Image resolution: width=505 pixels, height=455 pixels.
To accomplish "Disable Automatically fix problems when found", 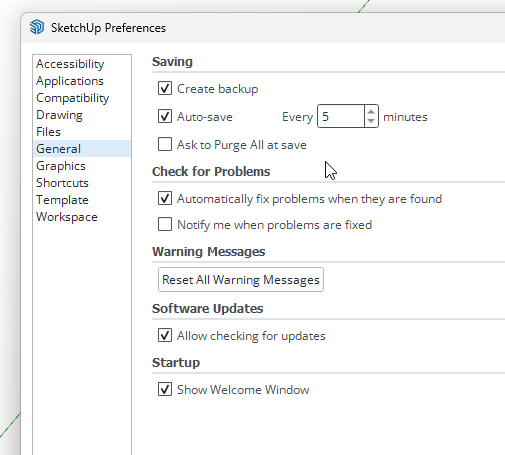I will (x=165, y=198).
